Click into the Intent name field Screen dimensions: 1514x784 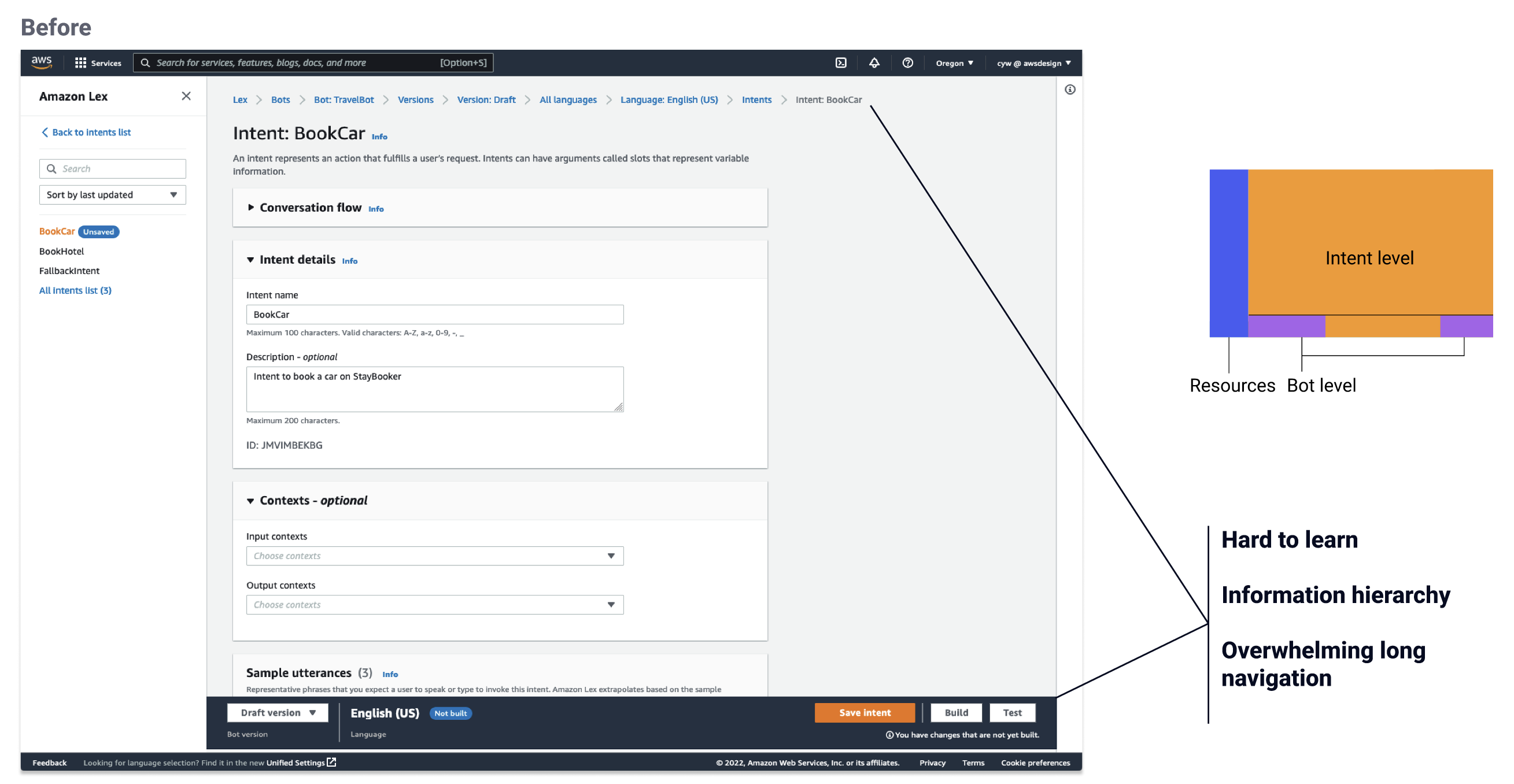[434, 315]
